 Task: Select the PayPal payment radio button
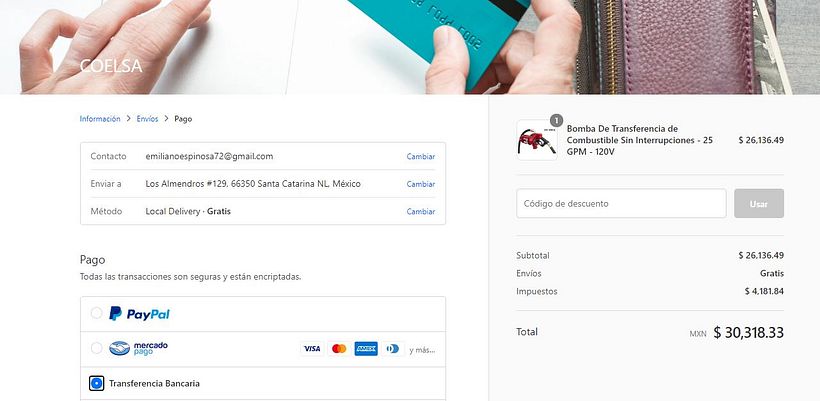point(96,313)
